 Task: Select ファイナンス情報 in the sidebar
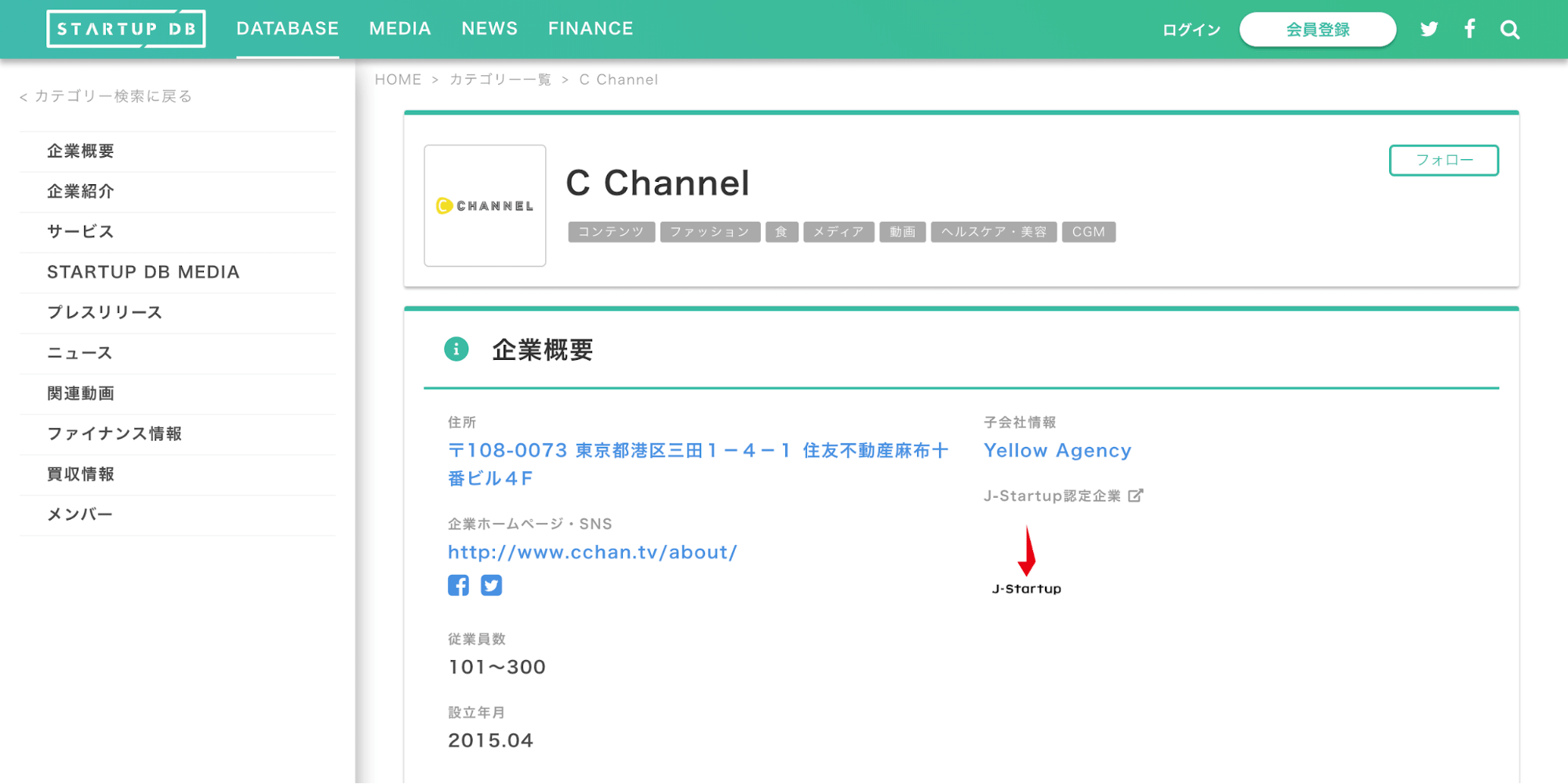click(x=177, y=434)
